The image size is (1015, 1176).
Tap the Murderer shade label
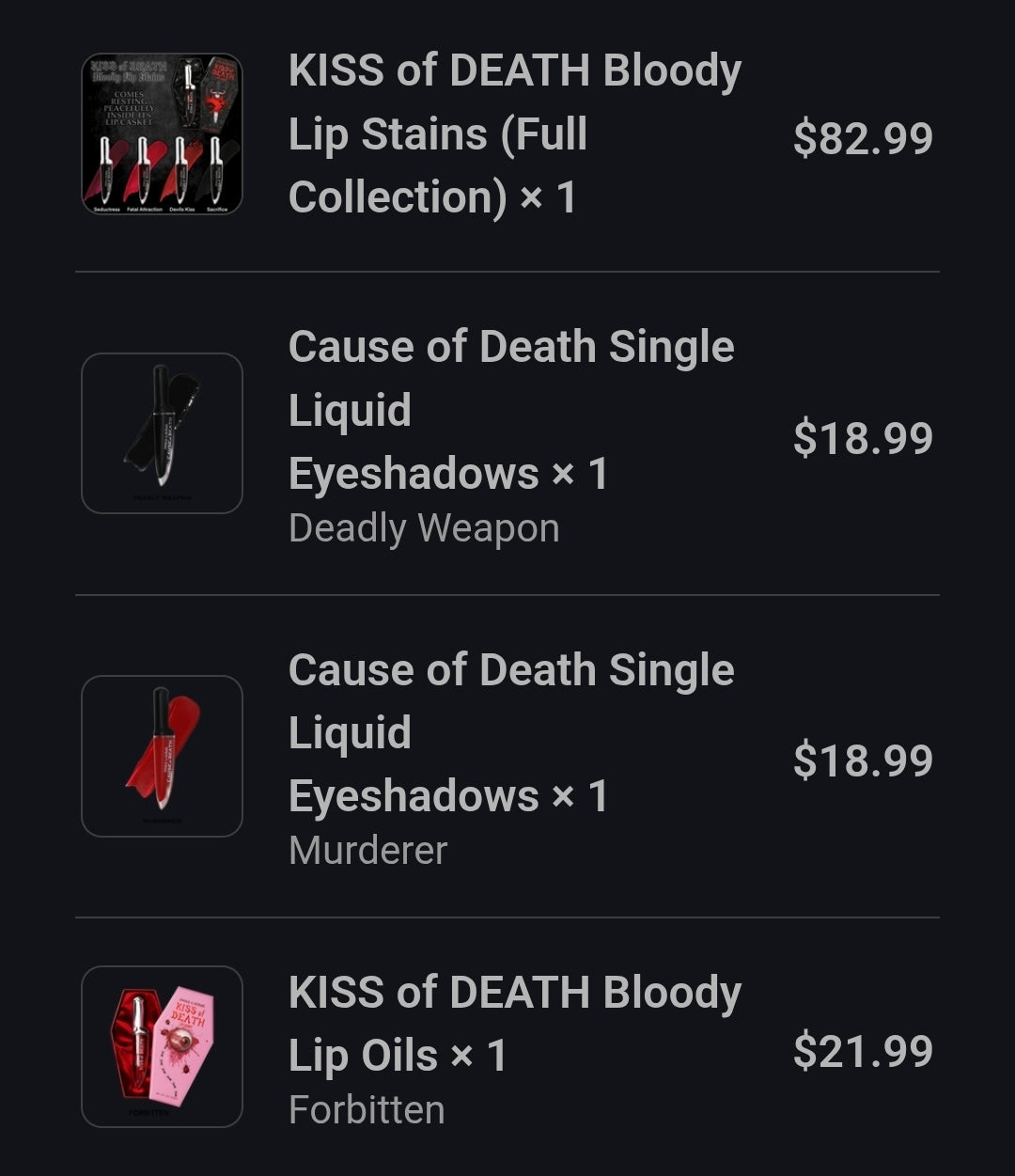(x=367, y=851)
